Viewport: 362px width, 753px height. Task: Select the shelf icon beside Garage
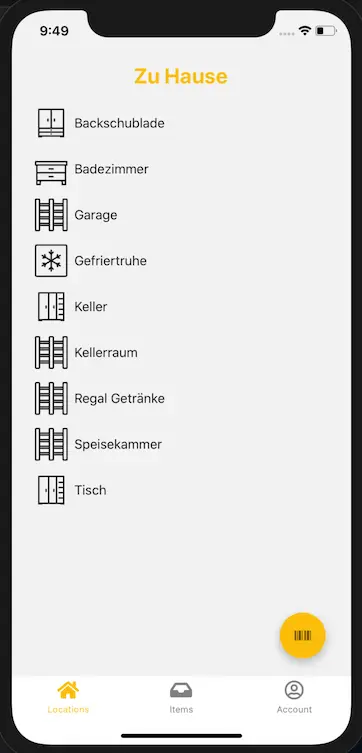51,215
